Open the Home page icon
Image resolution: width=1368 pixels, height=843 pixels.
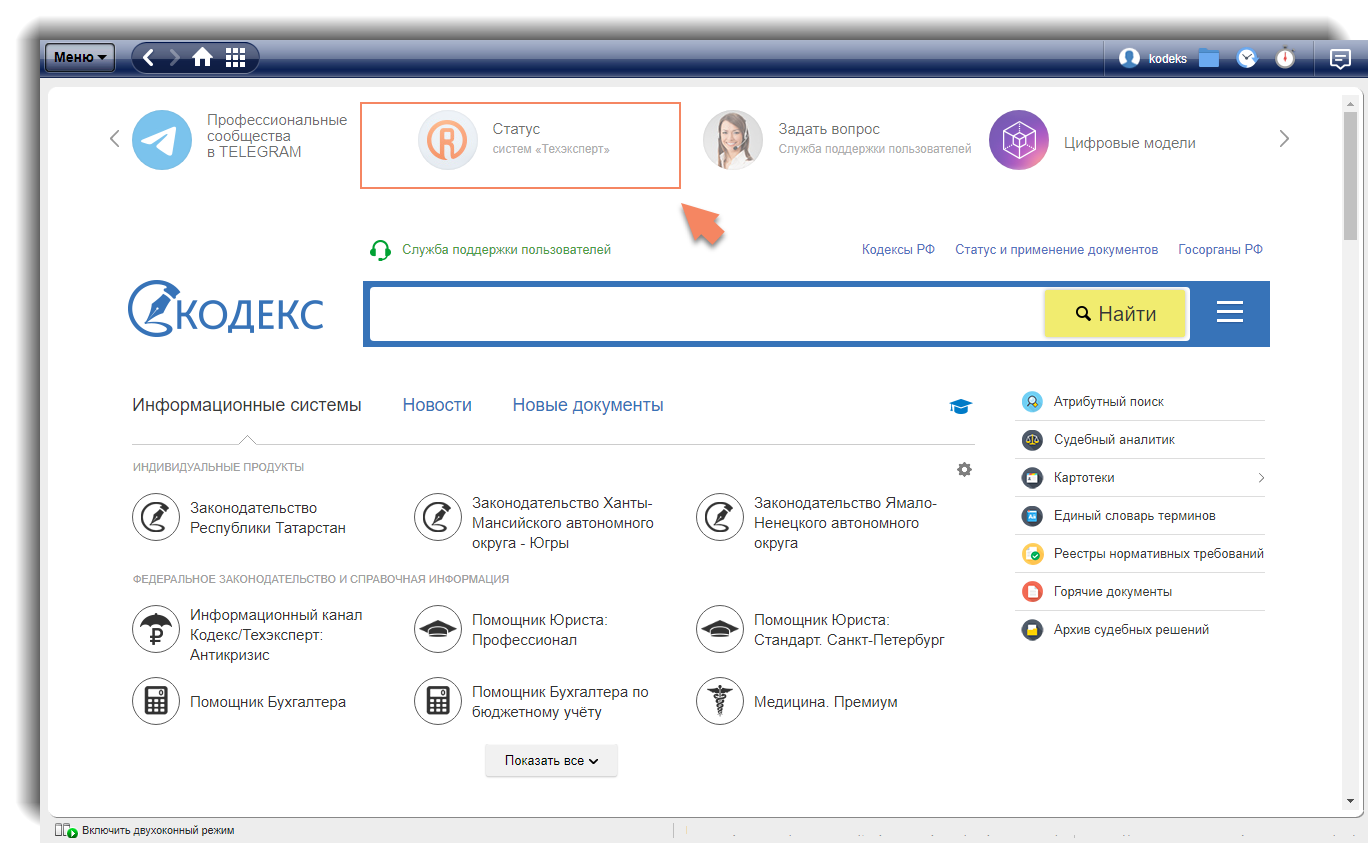click(x=203, y=58)
